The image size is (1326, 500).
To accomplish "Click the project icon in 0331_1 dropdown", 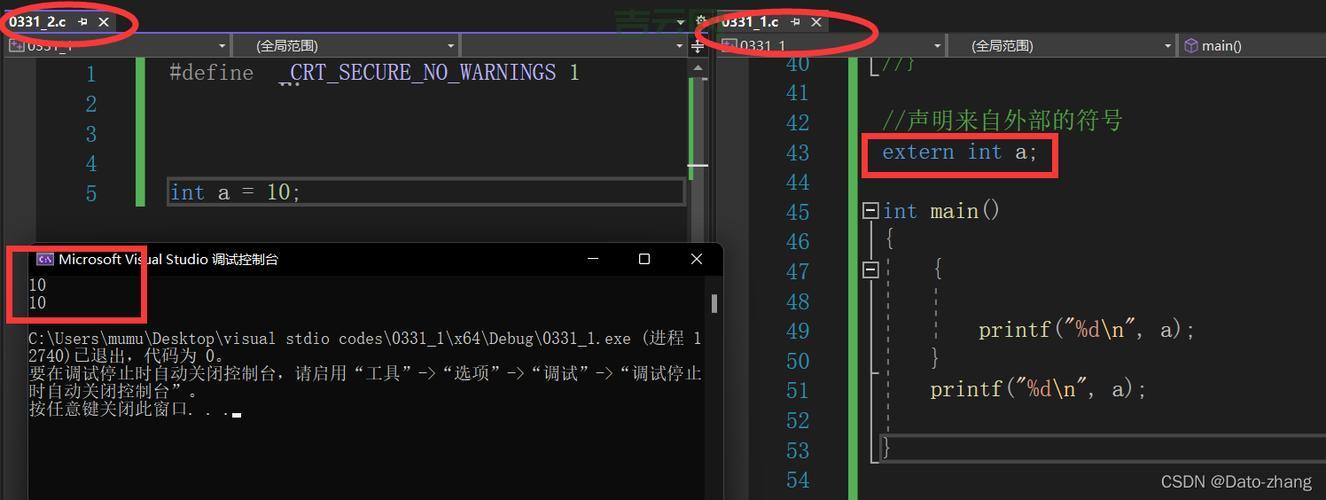I will [729, 46].
